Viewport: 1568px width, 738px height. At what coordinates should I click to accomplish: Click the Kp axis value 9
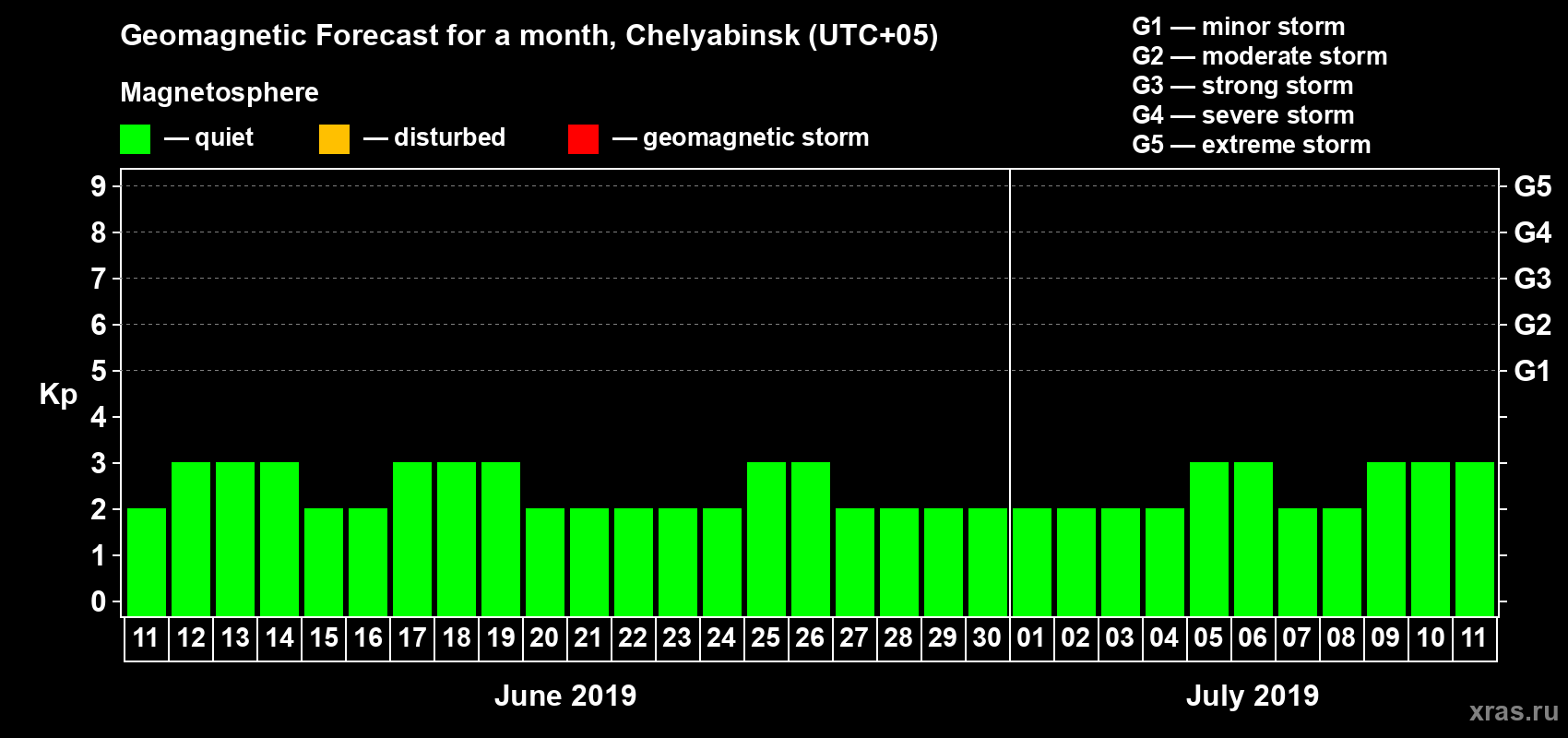point(99,186)
